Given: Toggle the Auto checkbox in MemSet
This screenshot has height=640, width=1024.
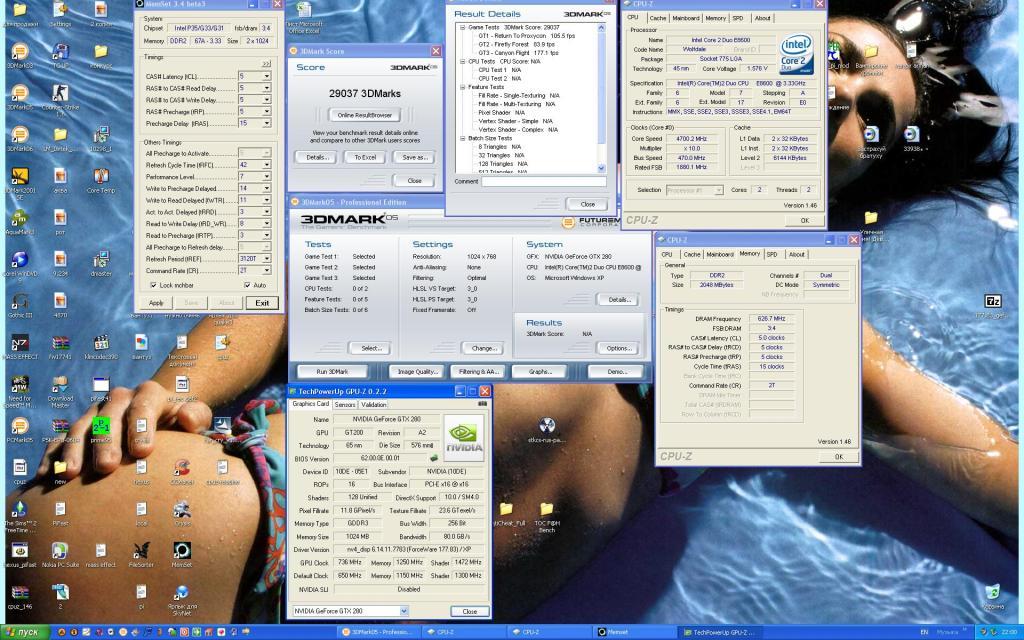Looking at the screenshot, I should (247, 285).
